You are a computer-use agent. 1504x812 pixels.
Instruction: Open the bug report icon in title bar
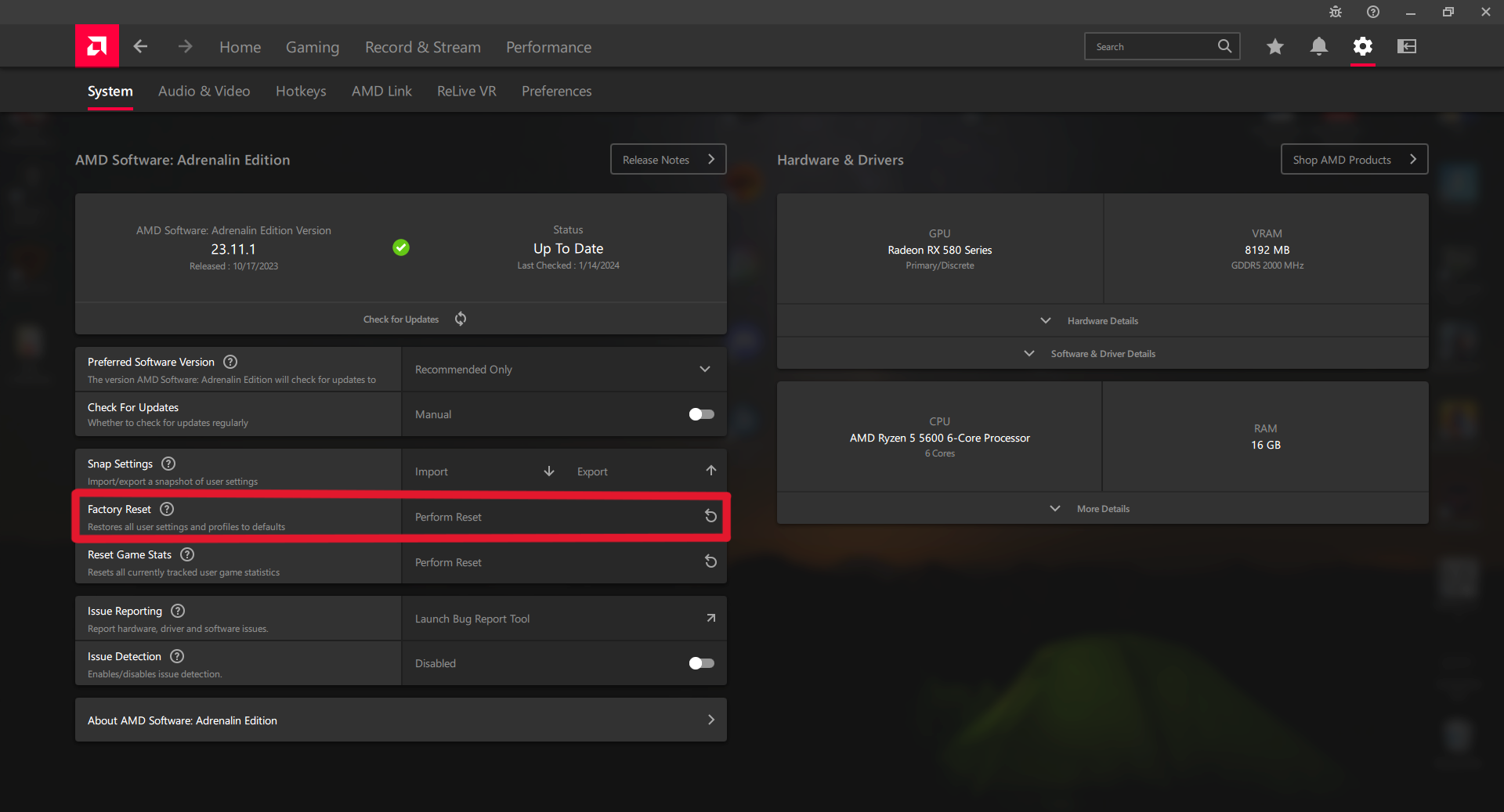click(1336, 12)
